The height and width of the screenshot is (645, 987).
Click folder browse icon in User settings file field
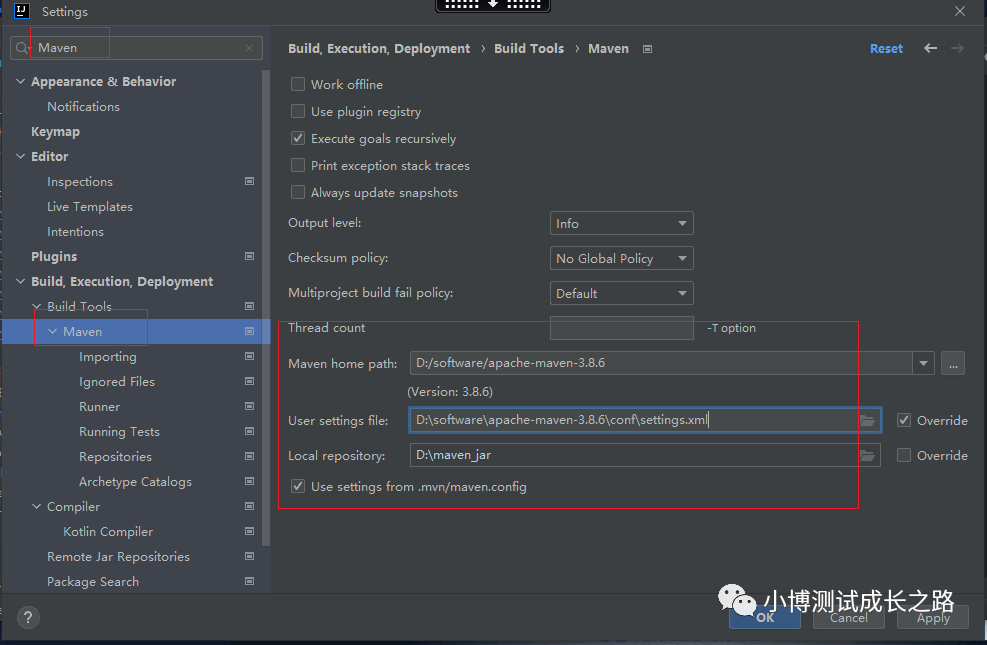[867, 420]
